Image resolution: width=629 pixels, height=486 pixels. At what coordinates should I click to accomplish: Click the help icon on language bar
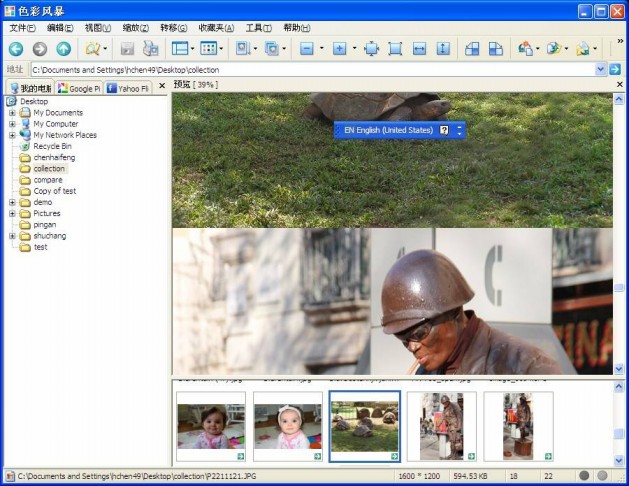click(444, 130)
